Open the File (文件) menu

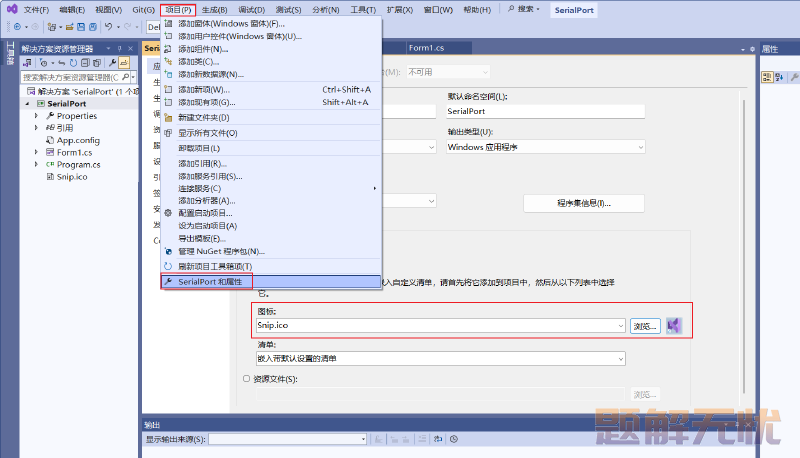[x=36, y=10]
